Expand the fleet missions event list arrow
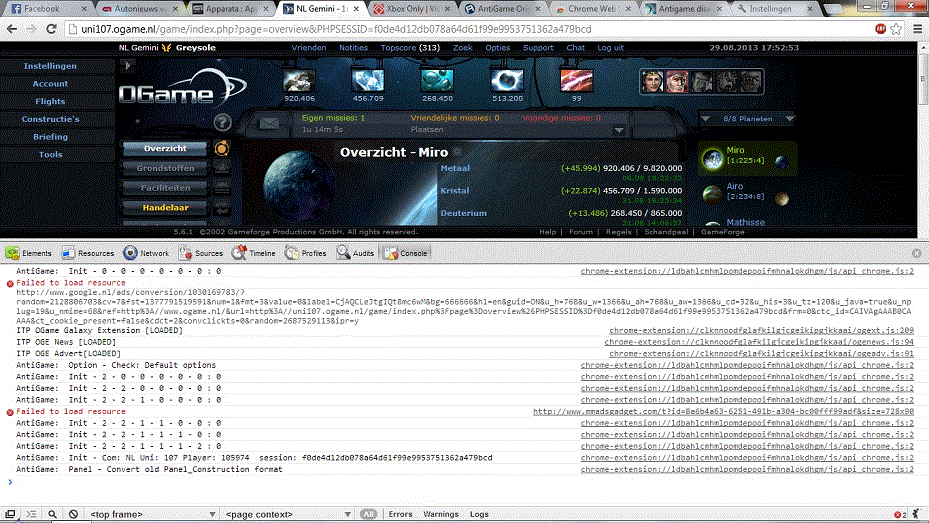This screenshot has width=929, height=523. tap(619, 130)
